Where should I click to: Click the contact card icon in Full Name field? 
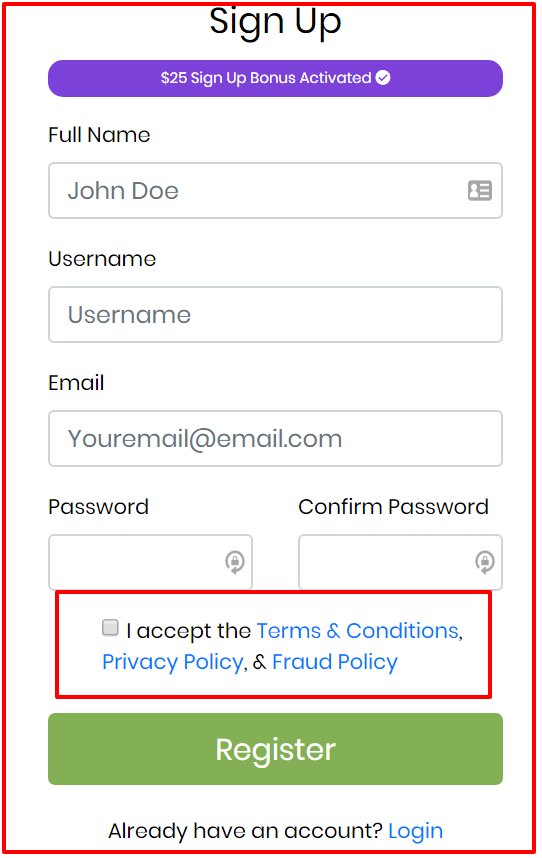[x=480, y=190]
